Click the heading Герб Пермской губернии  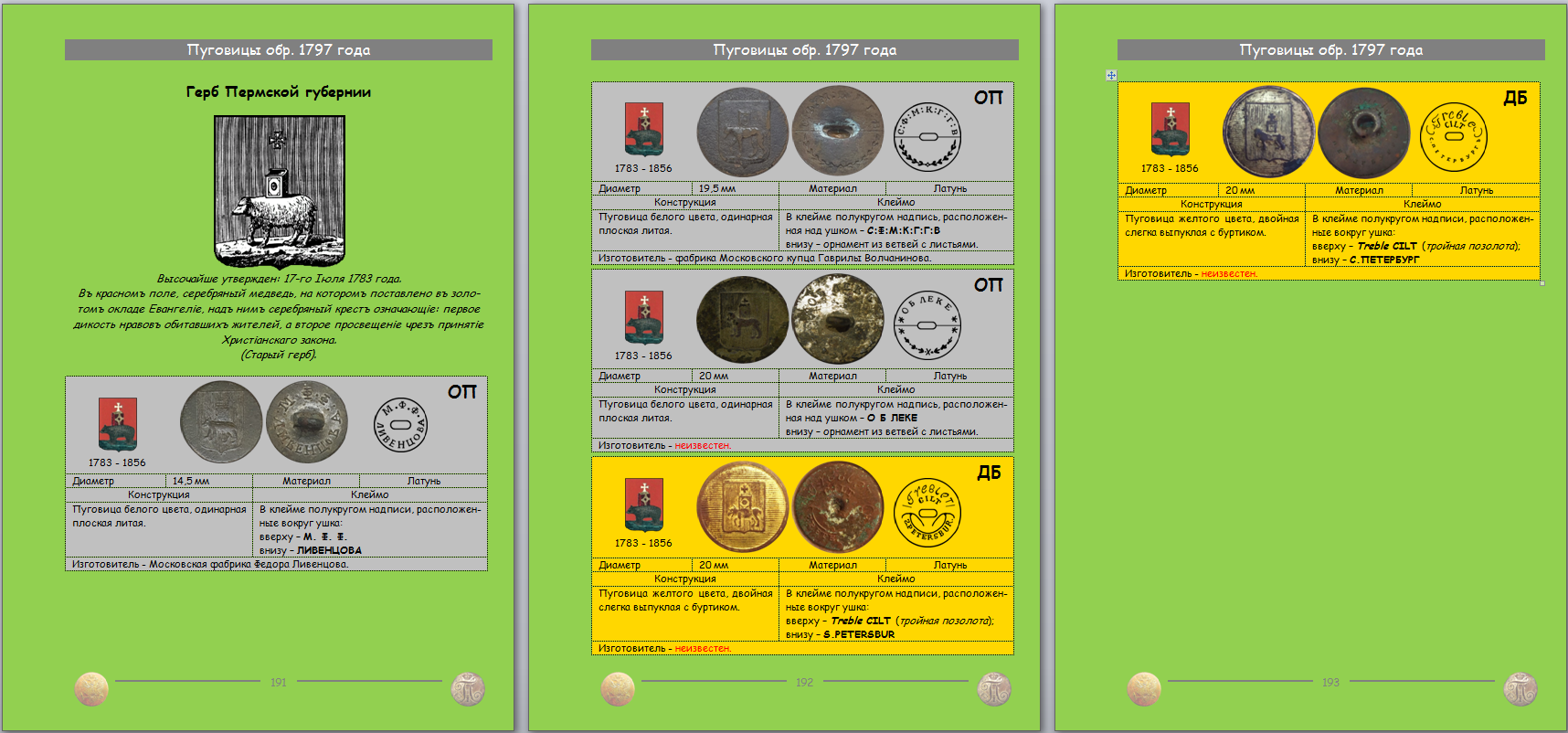coord(279,92)
